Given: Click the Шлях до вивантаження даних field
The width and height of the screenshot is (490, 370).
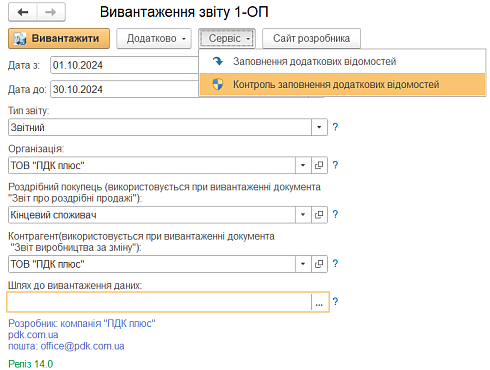Looking at the screenshot, I should point(159,302).
